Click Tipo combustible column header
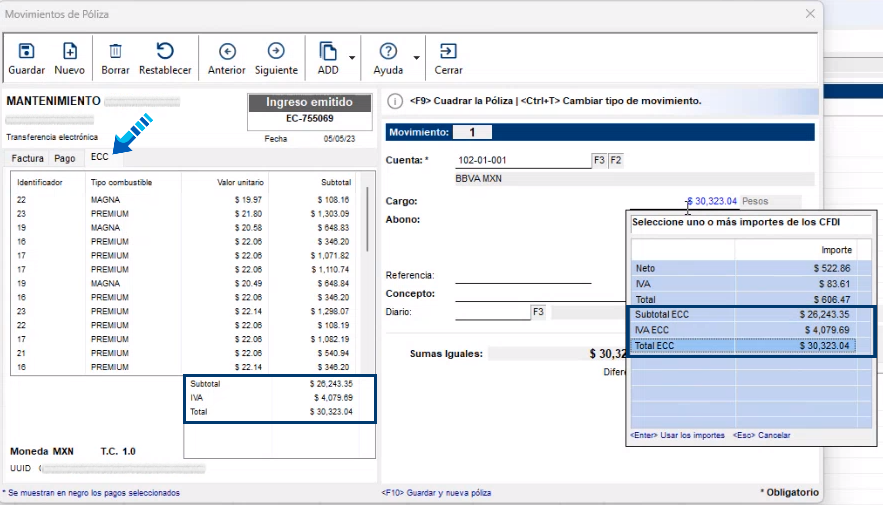883x505 pixels. tap(122, 182)
